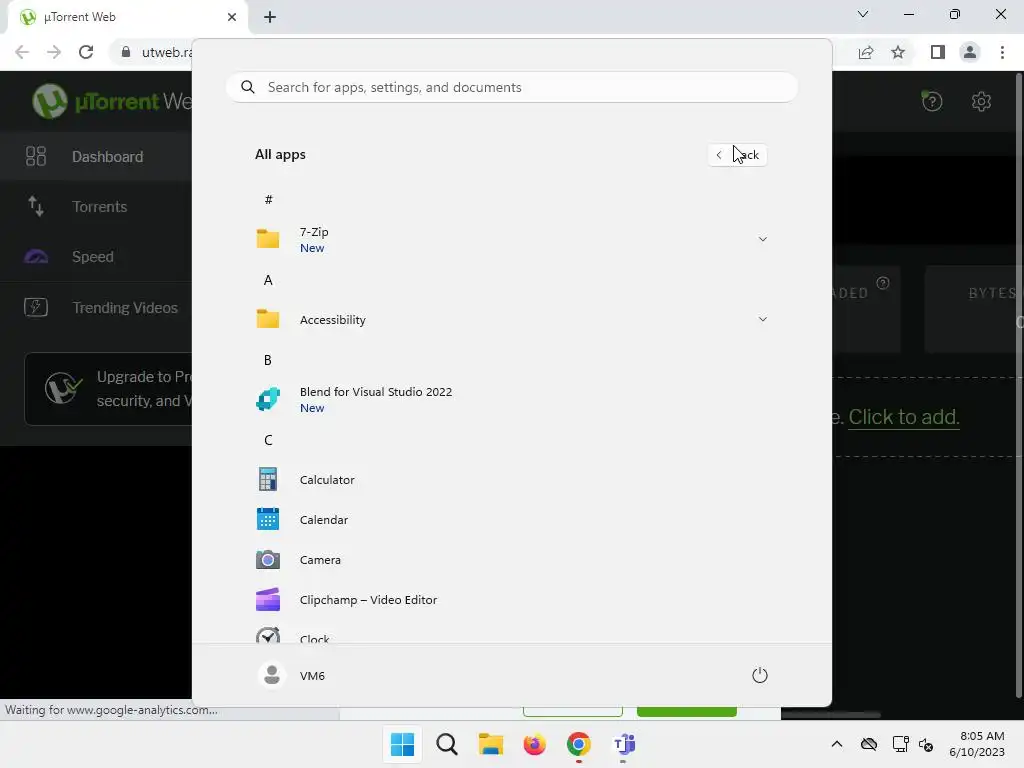Open µTorrent settings gear icon

(x=981, y=101)
